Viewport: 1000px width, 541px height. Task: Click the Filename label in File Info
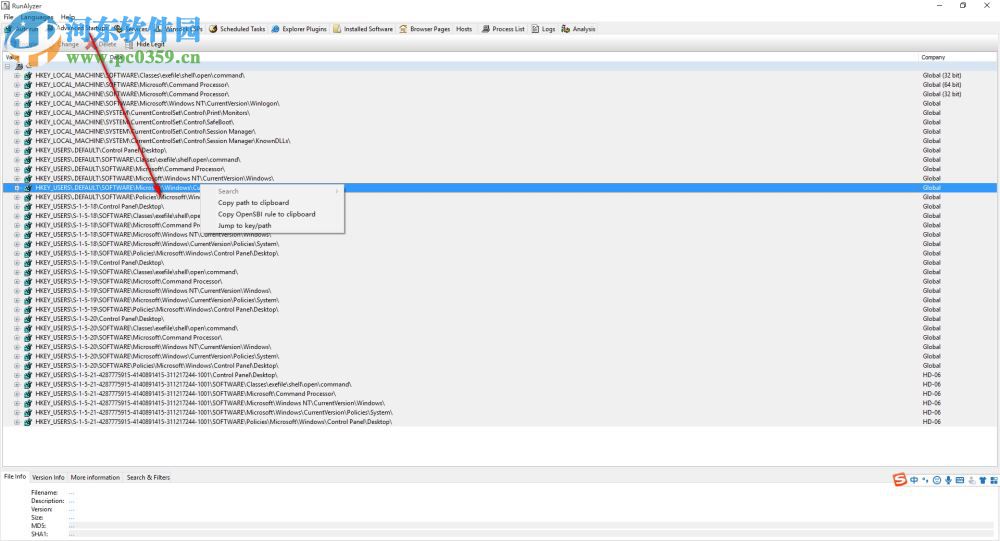tap(44, 493)
